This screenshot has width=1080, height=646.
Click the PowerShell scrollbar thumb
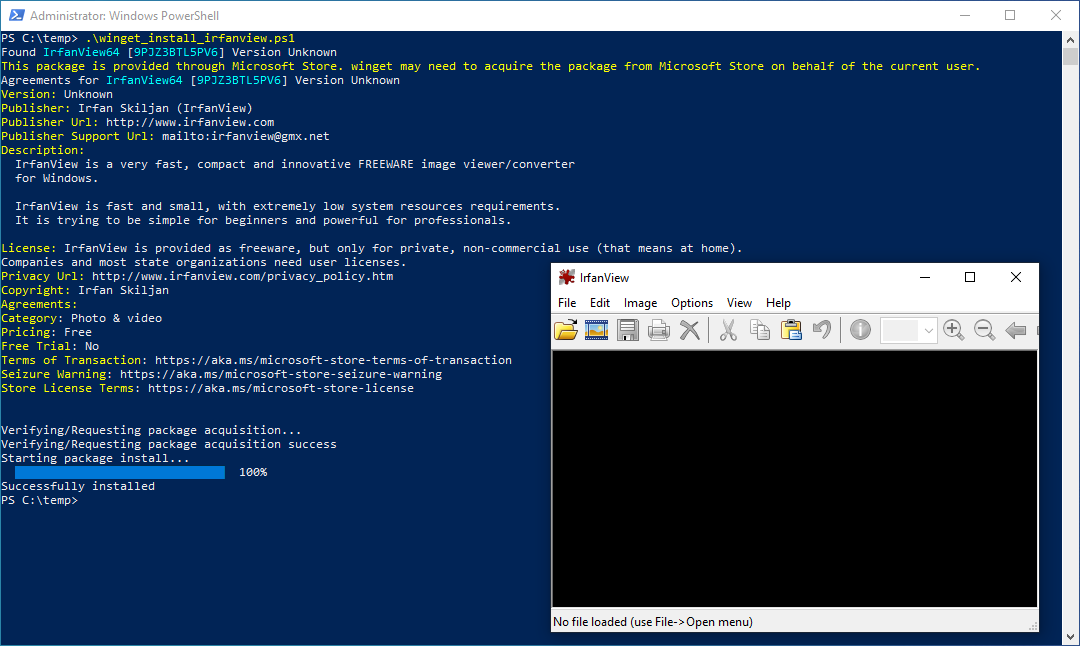click(x=1070, y=56)
